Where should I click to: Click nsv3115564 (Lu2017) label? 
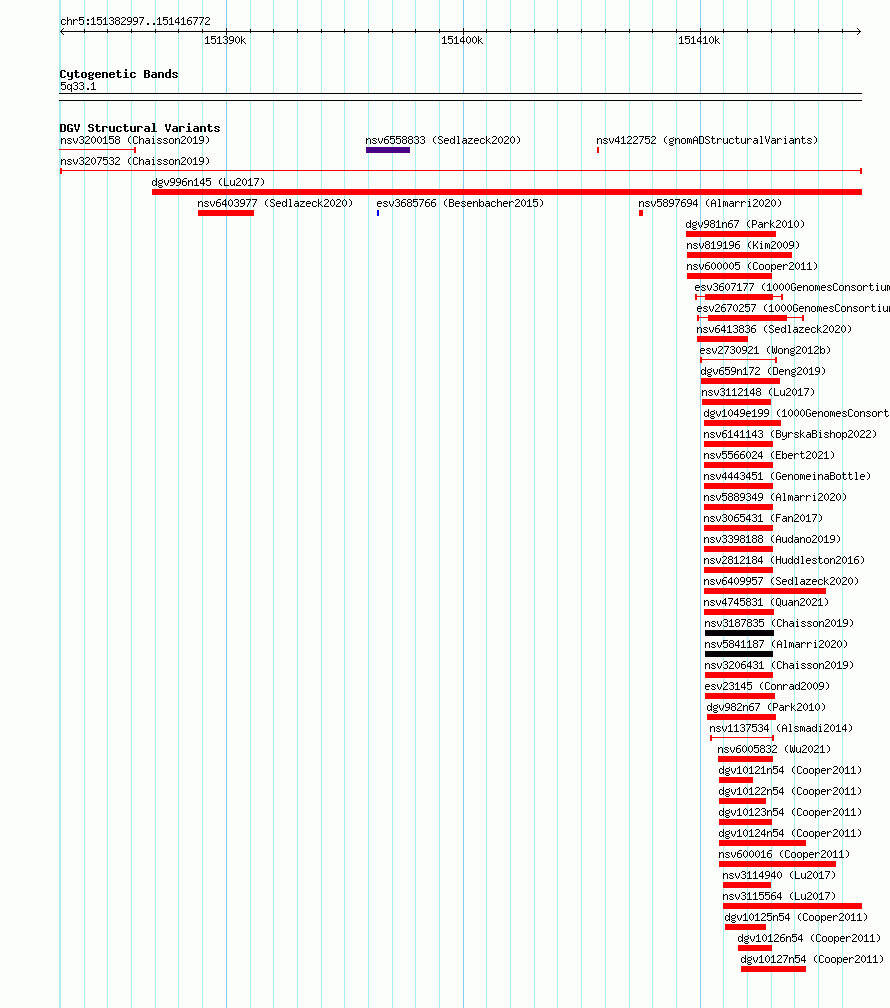click(779, 896)
